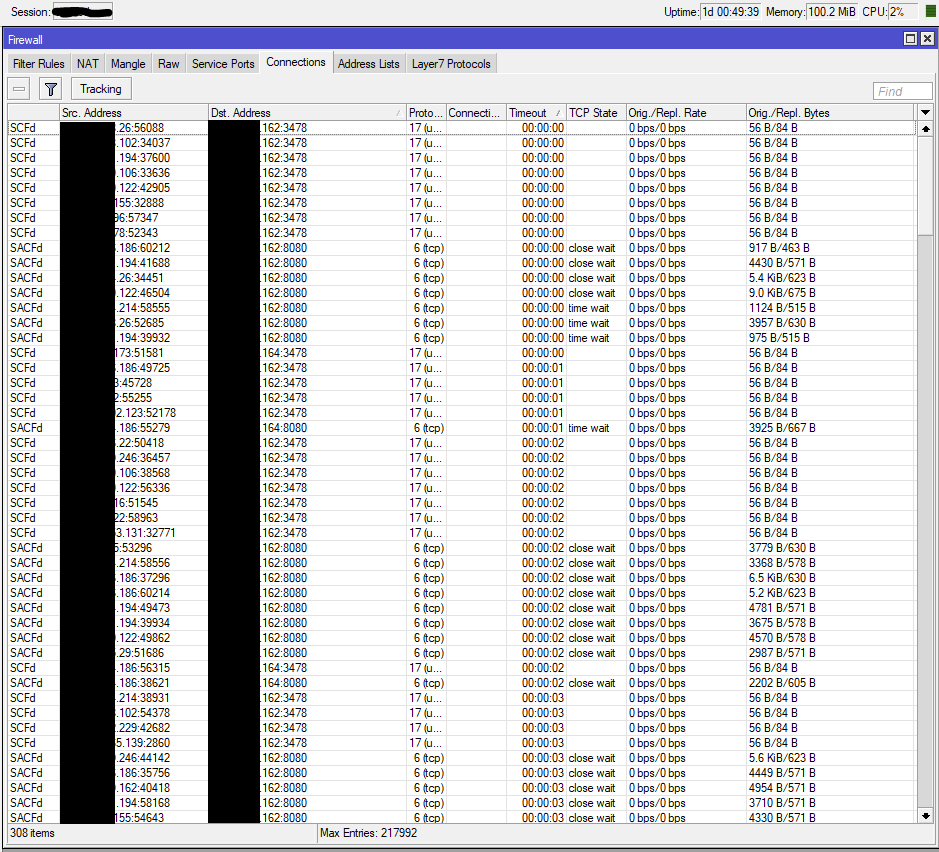Image resolution: width=939 pixels, height=852 pixels.
Task: Select row with source .29:51686
Action: pos(461,653)
